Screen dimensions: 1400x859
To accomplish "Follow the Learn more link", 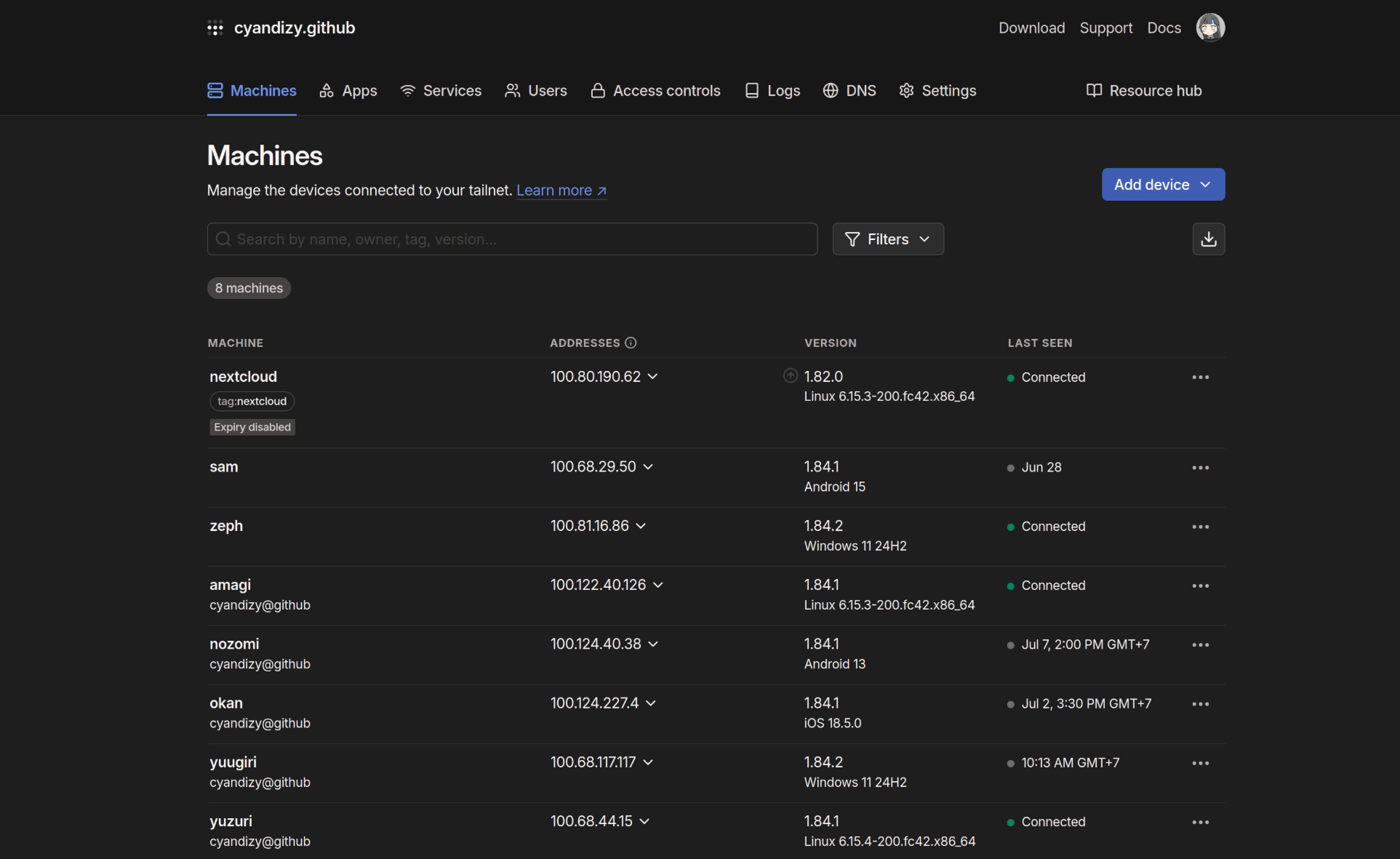I will point(561,190).
